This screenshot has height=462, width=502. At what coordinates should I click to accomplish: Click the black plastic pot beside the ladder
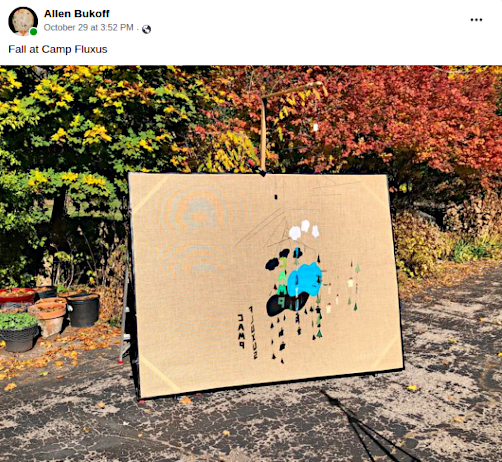[83, 310]
